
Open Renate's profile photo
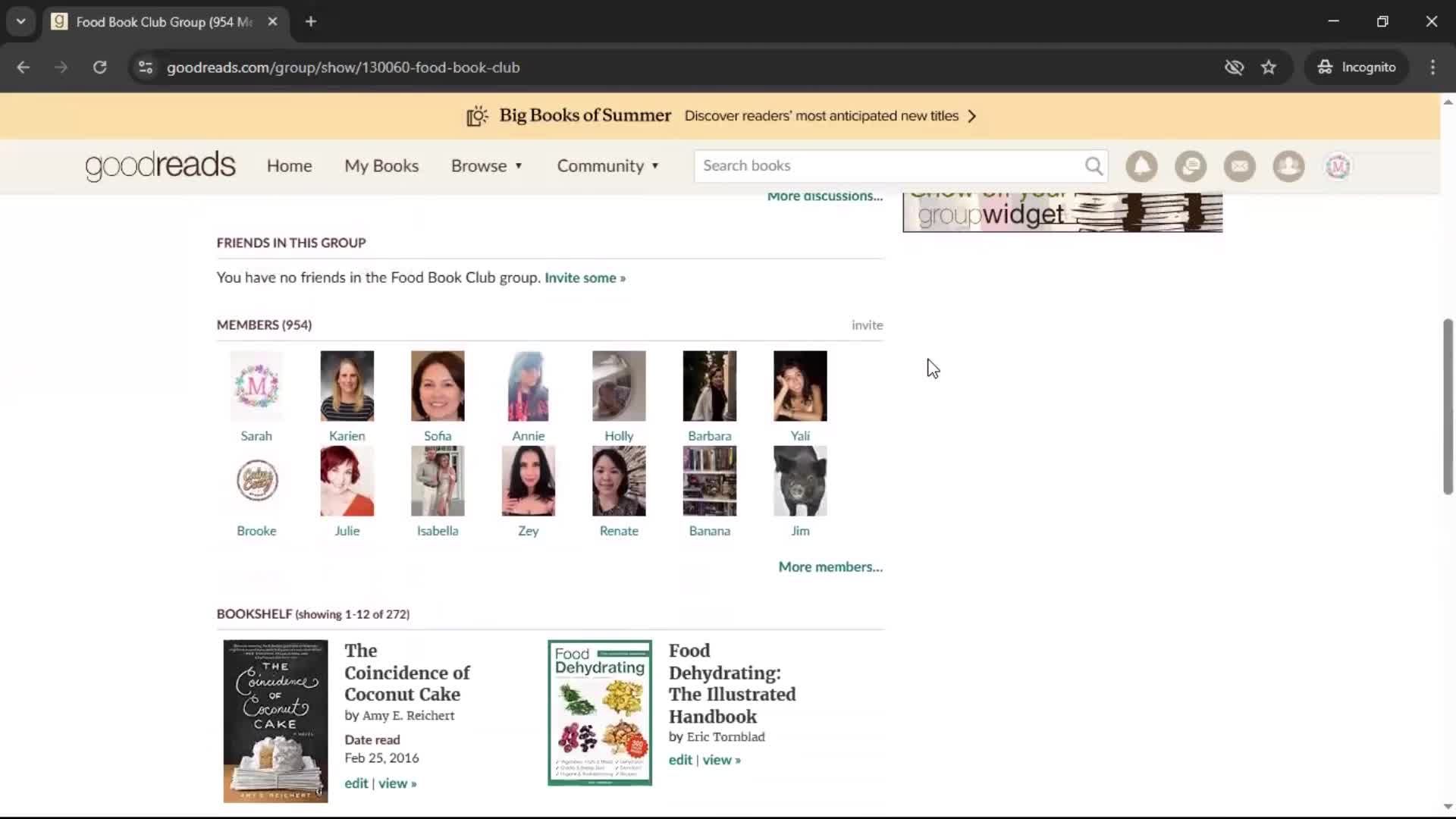click(x=619, y=481)
